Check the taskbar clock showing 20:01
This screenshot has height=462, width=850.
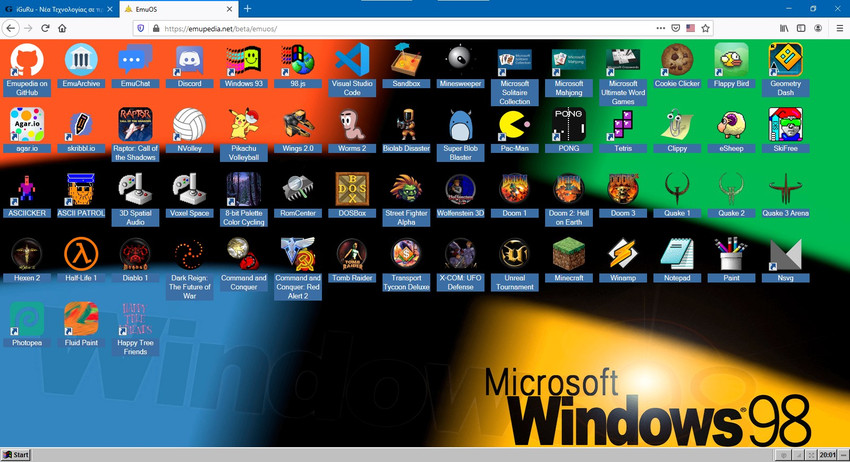(x=827, y=454)
